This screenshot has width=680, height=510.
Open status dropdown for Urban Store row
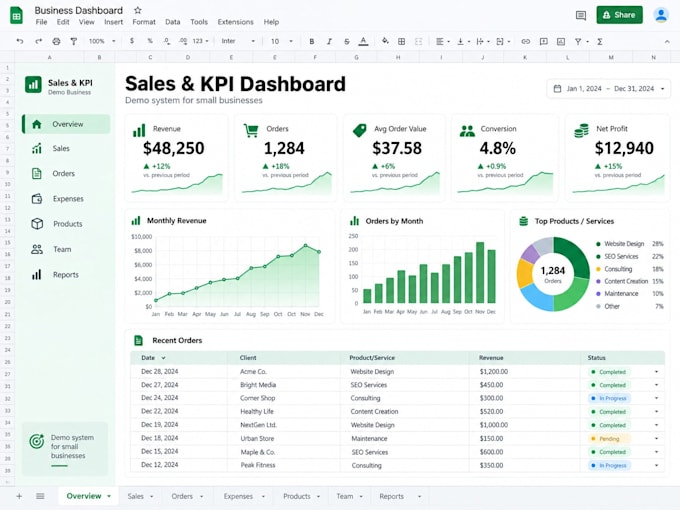pos(657,438)
